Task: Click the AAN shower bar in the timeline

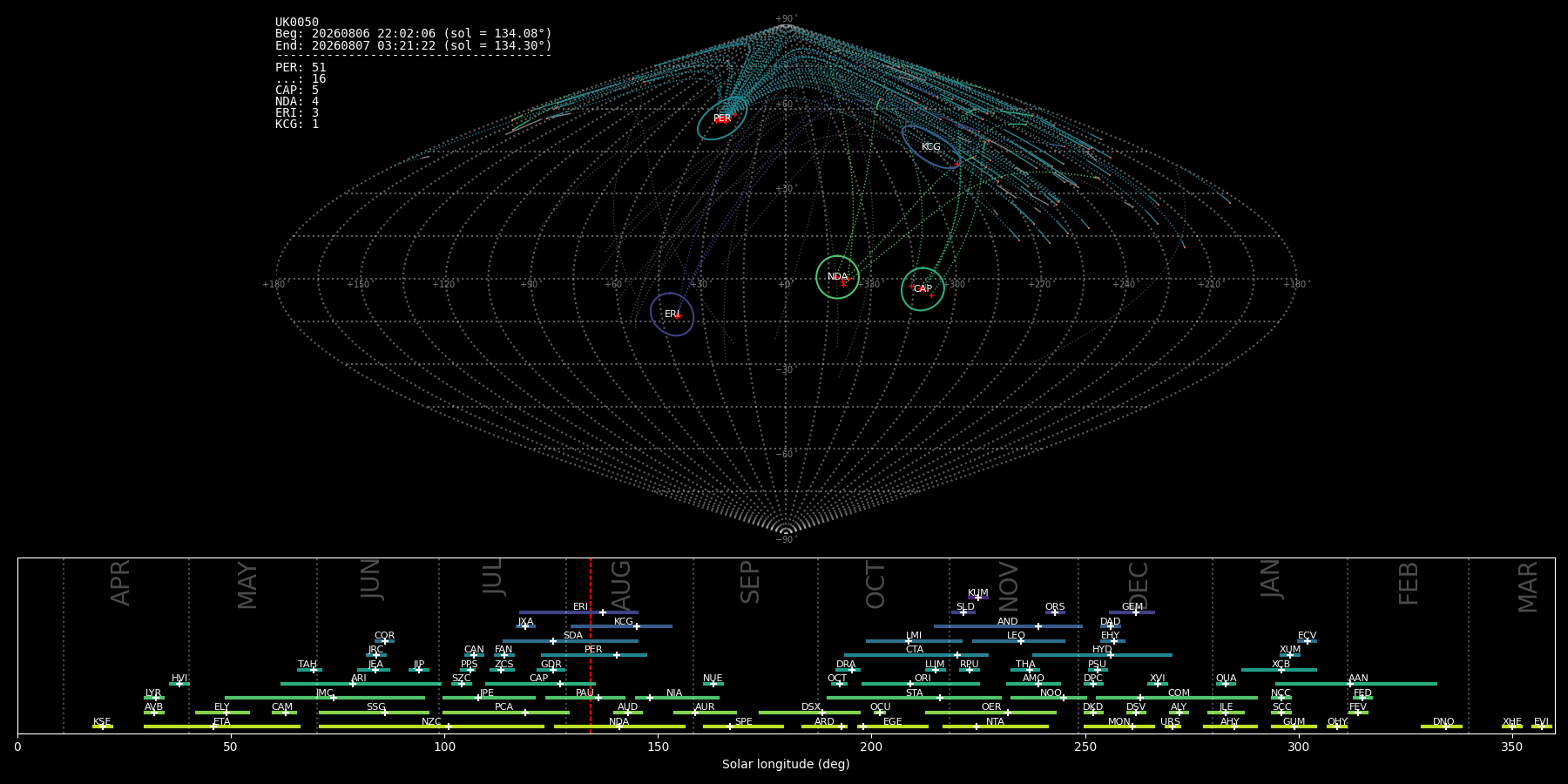Action: (x=1356, y=684)
